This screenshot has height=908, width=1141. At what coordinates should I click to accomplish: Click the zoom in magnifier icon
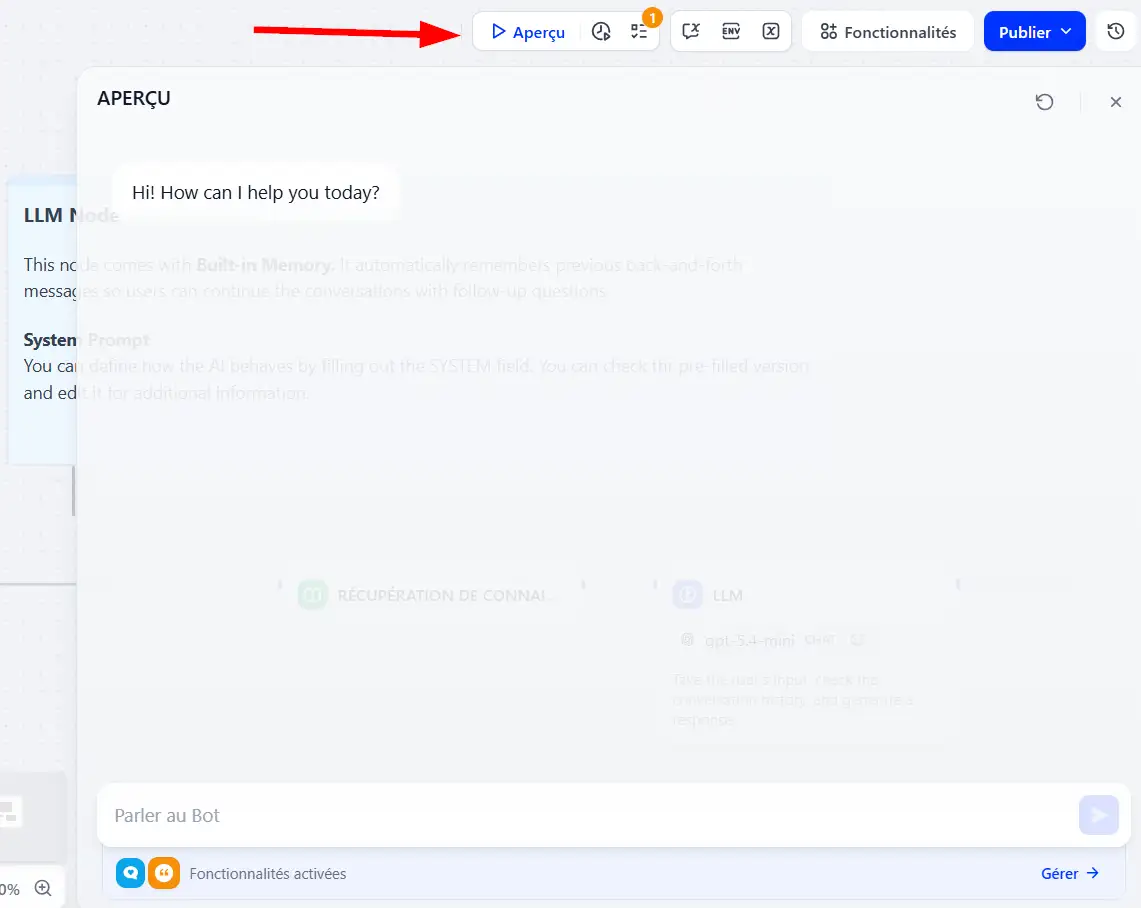click(43, 889)
